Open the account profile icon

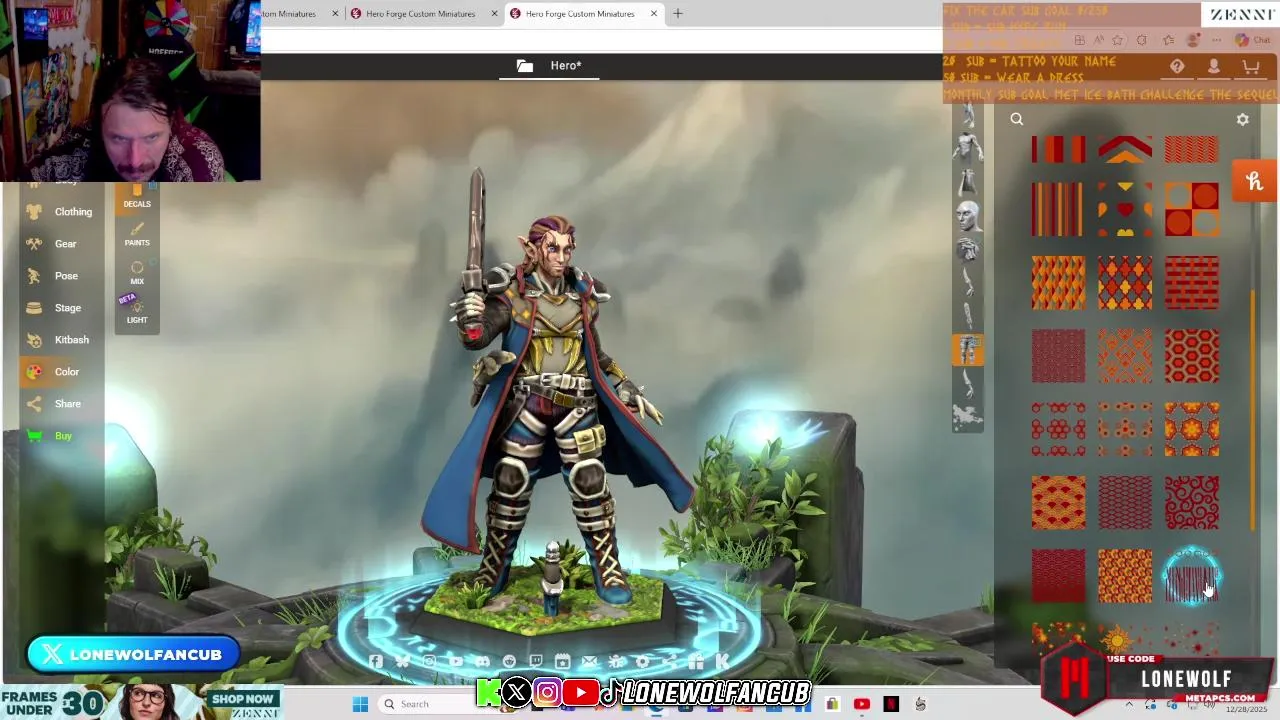1214,66
